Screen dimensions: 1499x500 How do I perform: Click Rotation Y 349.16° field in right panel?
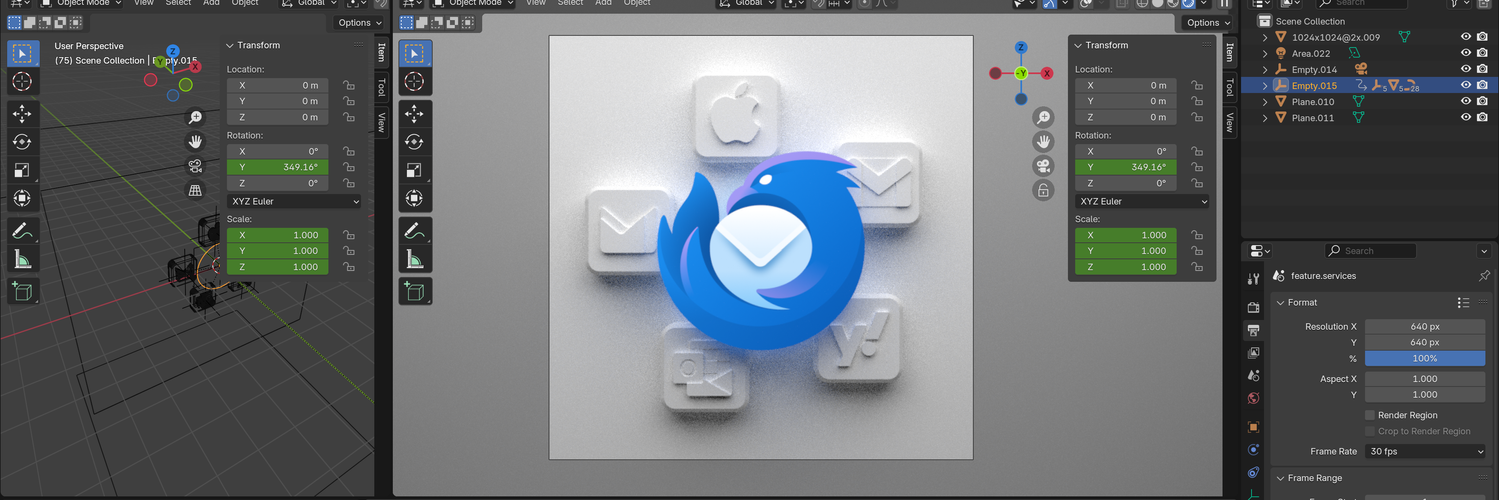tap(1126, 167)
